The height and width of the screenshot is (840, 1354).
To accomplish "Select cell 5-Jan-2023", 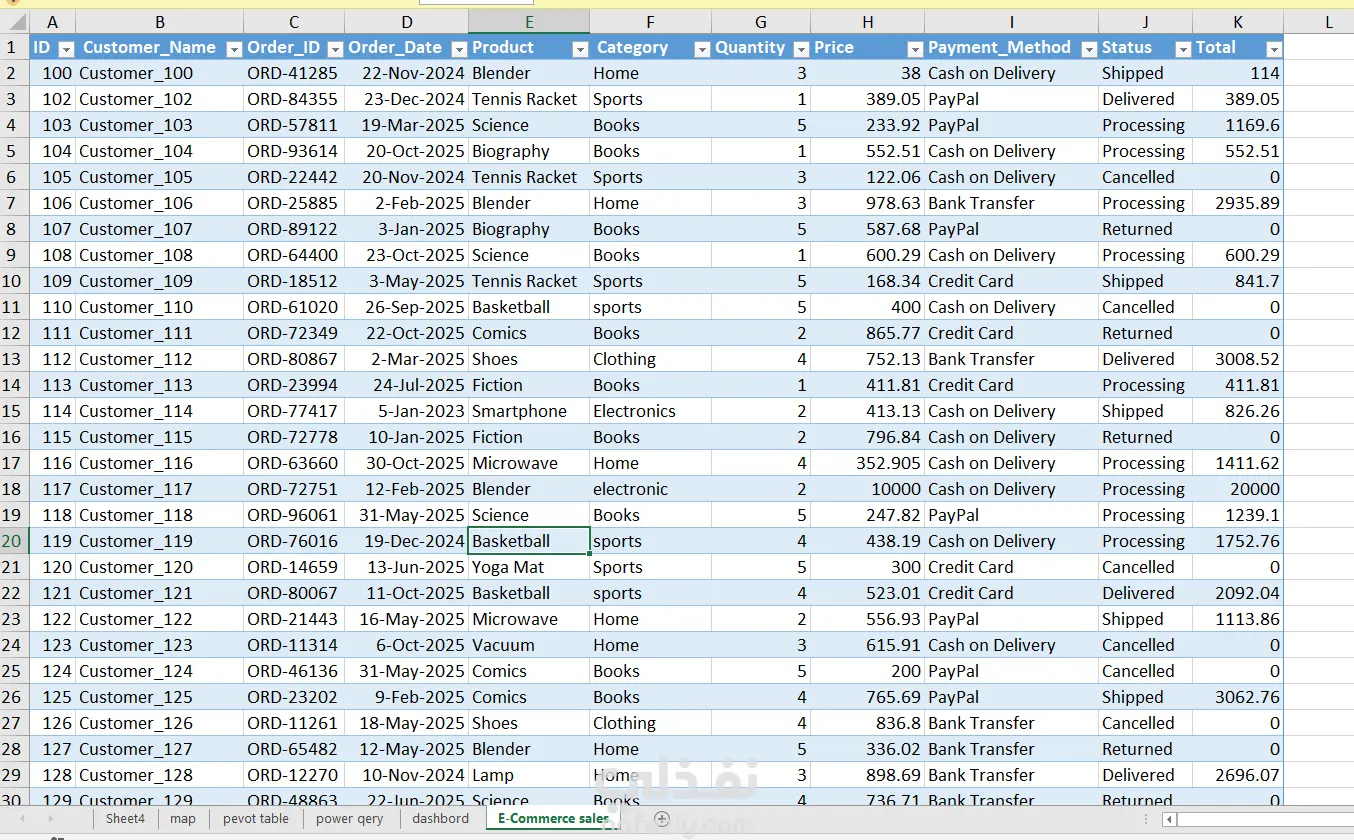I will coord(406,411).
